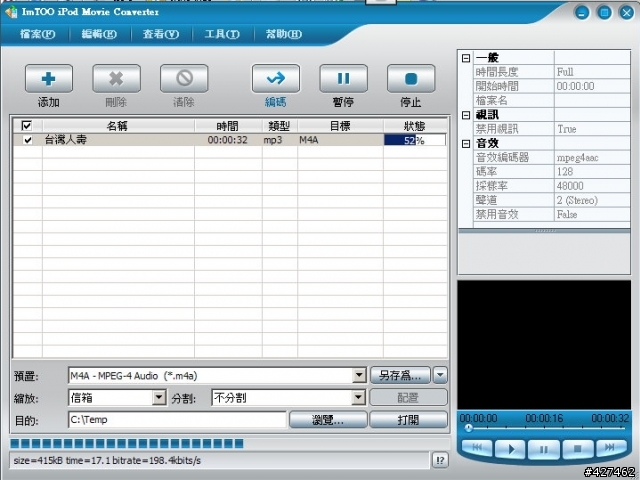Click the empty 檔案名 value cell

592,100
